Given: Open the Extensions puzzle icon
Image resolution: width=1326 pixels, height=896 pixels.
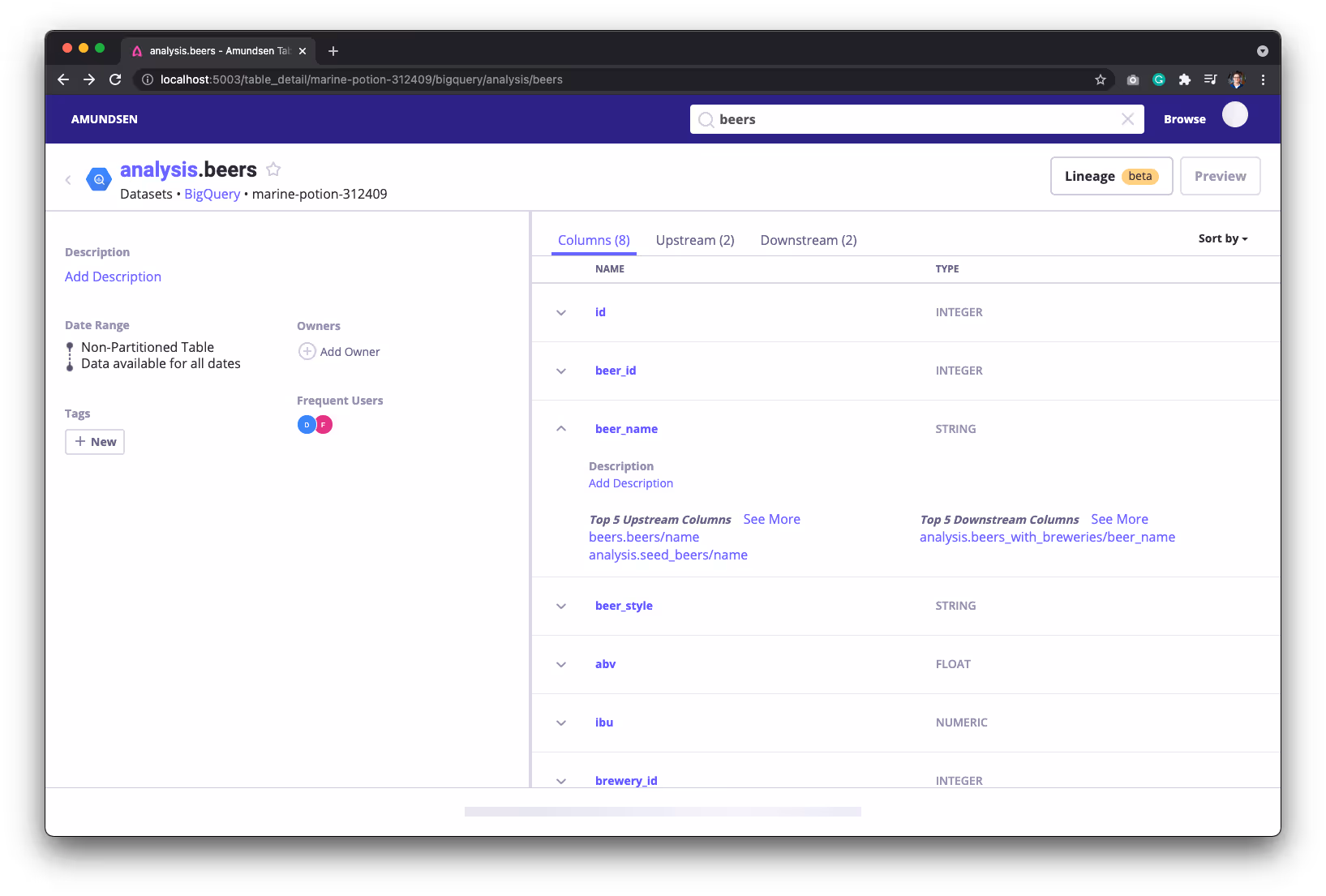Looking at the screenshot, I should [1185, 79].
